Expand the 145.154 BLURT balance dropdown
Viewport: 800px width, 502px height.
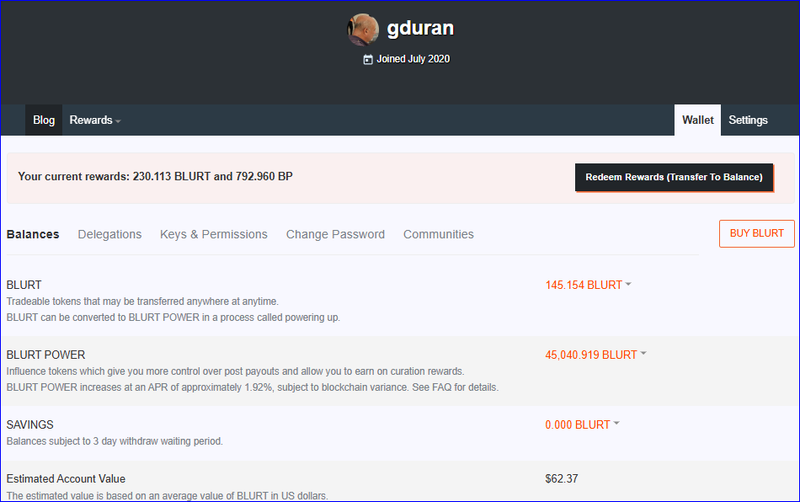pyautogui.click(x=588, y=285)
